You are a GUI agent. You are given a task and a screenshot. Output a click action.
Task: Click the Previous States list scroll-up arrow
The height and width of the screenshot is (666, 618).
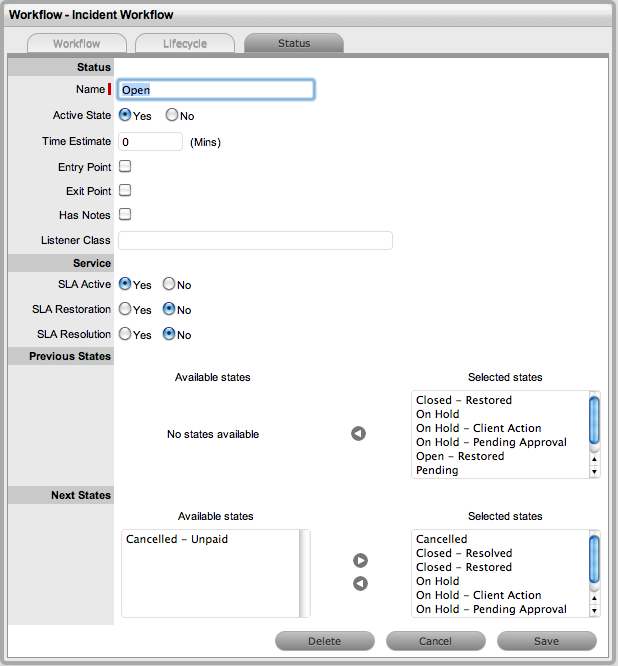coord(594,459)
